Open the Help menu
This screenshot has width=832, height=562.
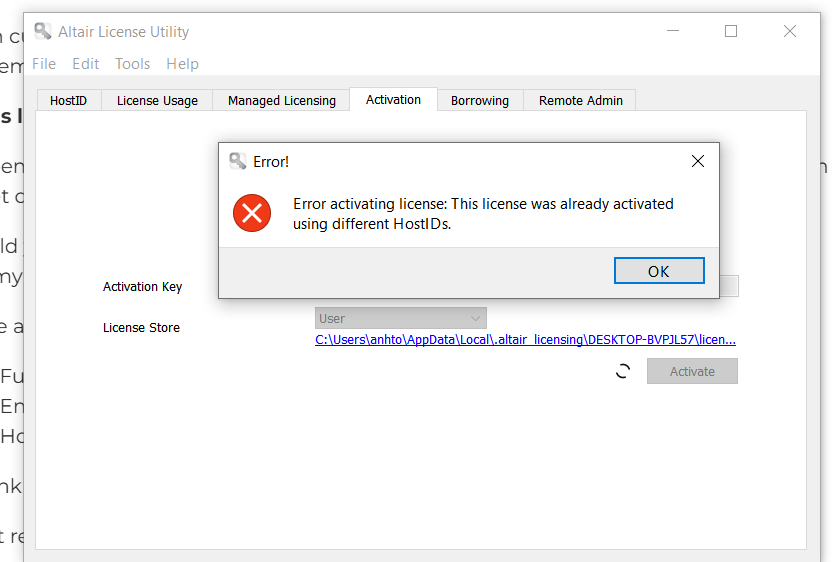pyautogui.click(x=183, y=64)
